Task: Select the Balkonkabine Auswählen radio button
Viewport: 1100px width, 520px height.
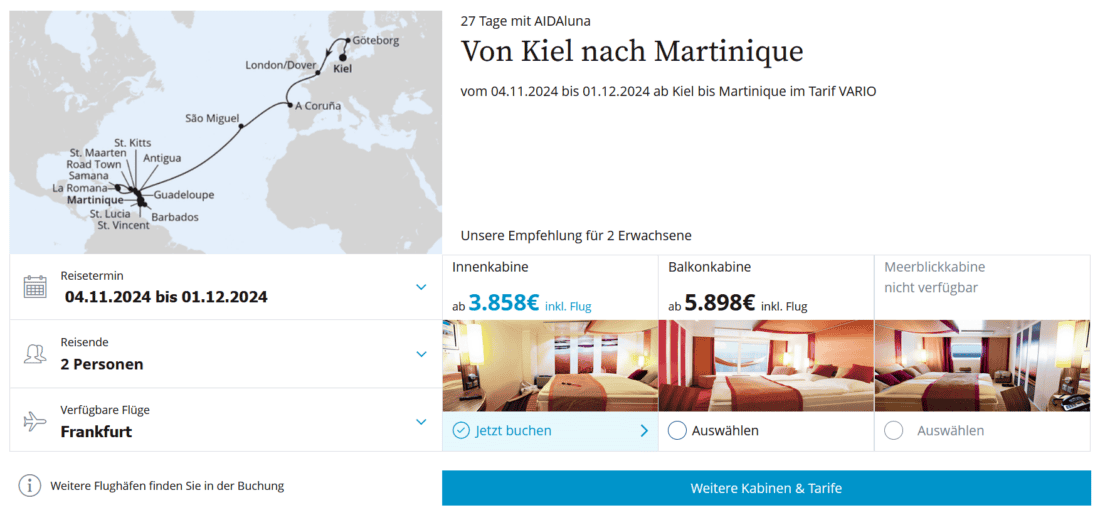Action: click(677, 431)
